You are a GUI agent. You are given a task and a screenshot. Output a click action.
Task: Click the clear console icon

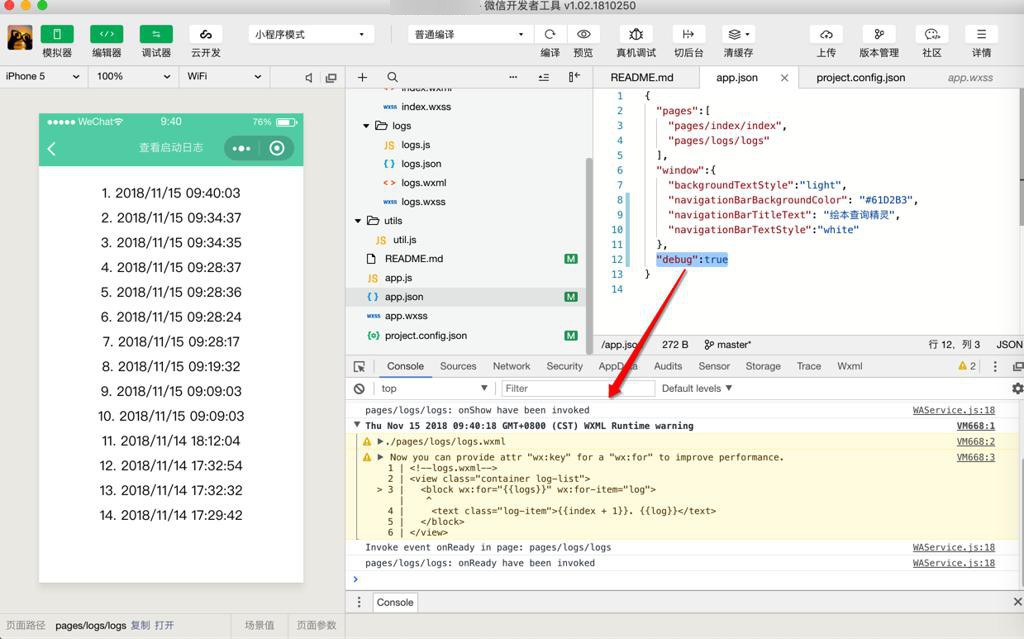[359, 388]
